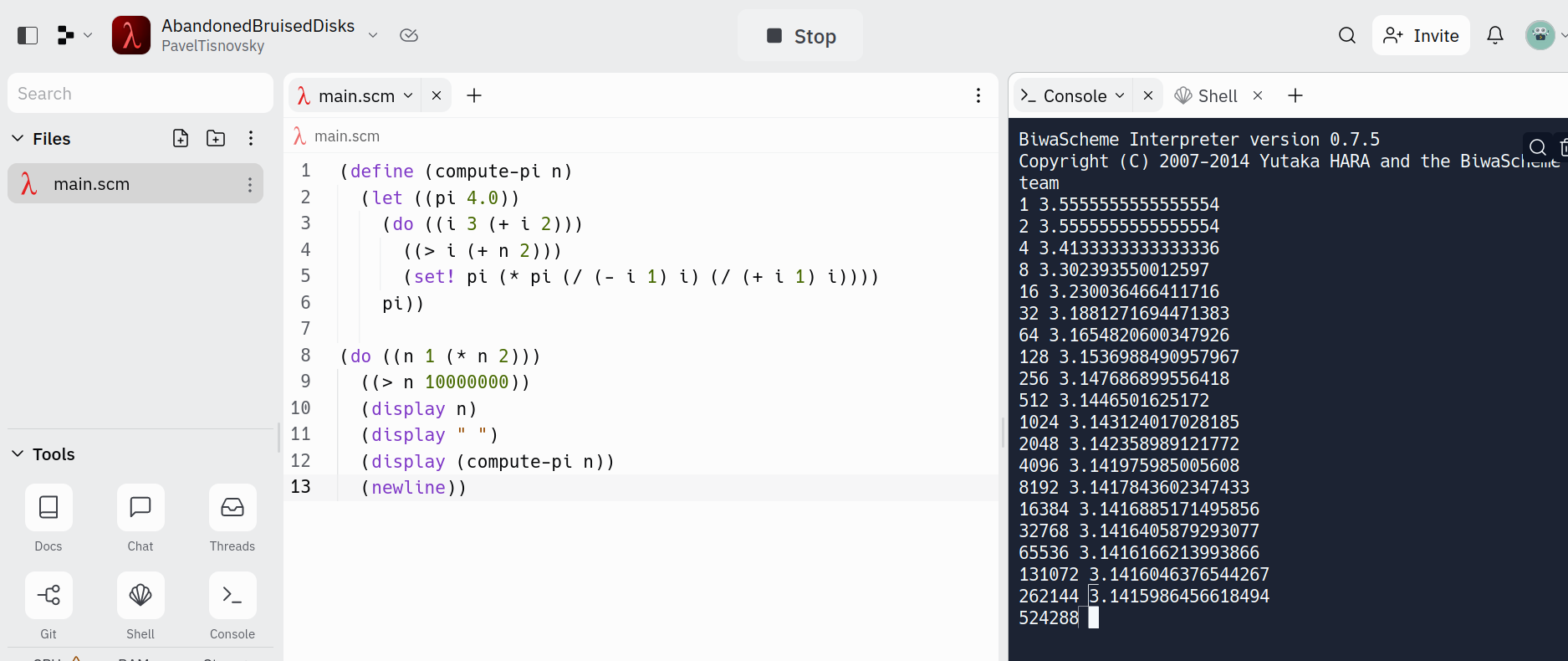
Task: Search within the console output
Action: (x=1537, y=147)
